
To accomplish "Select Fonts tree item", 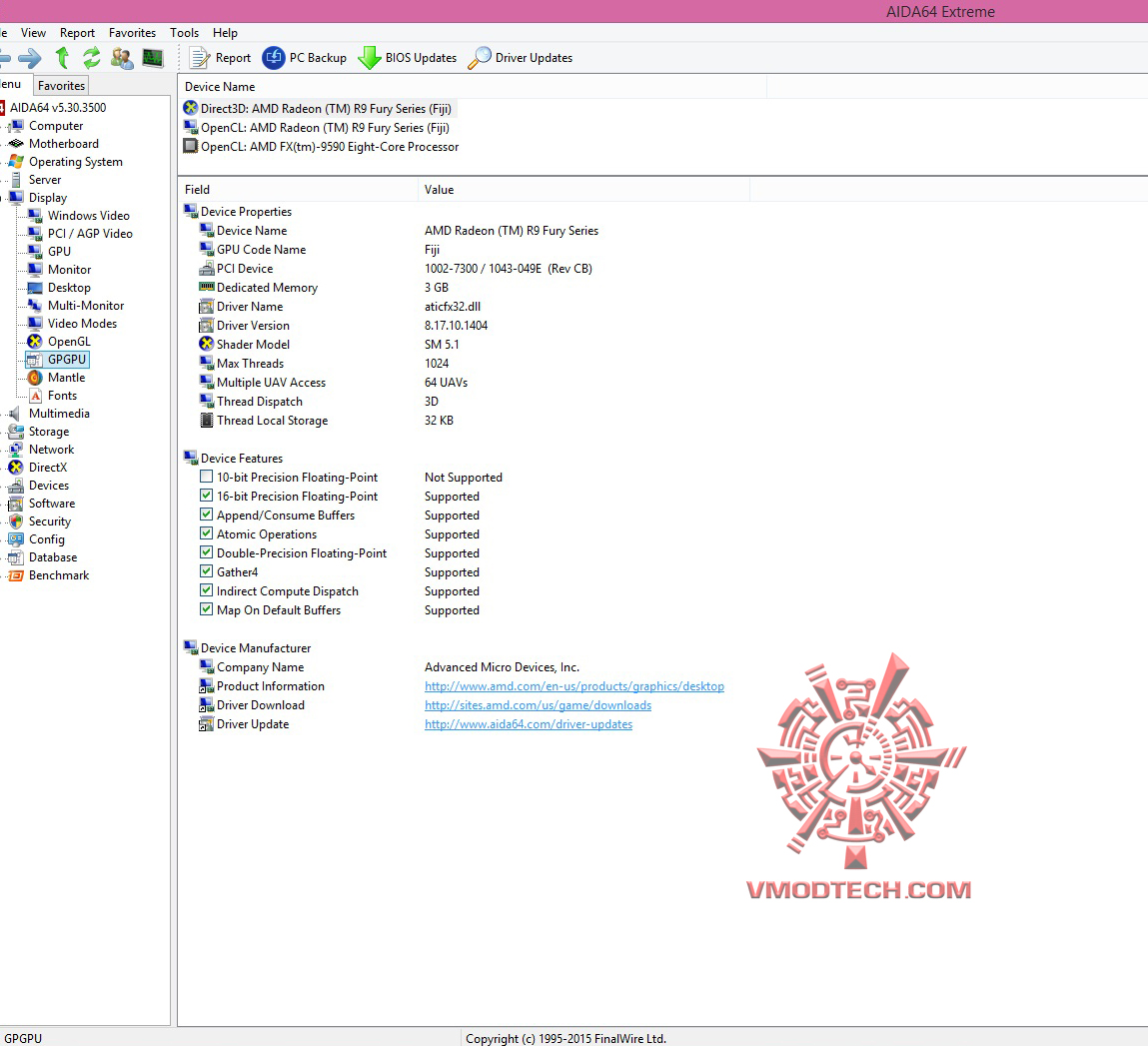I will pos(62,396).
